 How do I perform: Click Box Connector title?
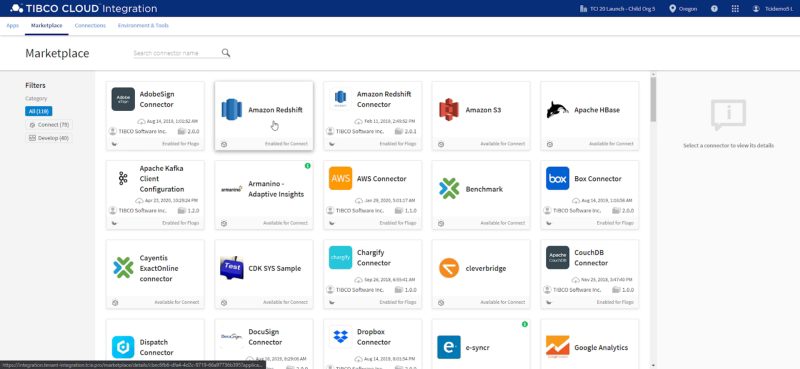point(598,179)
